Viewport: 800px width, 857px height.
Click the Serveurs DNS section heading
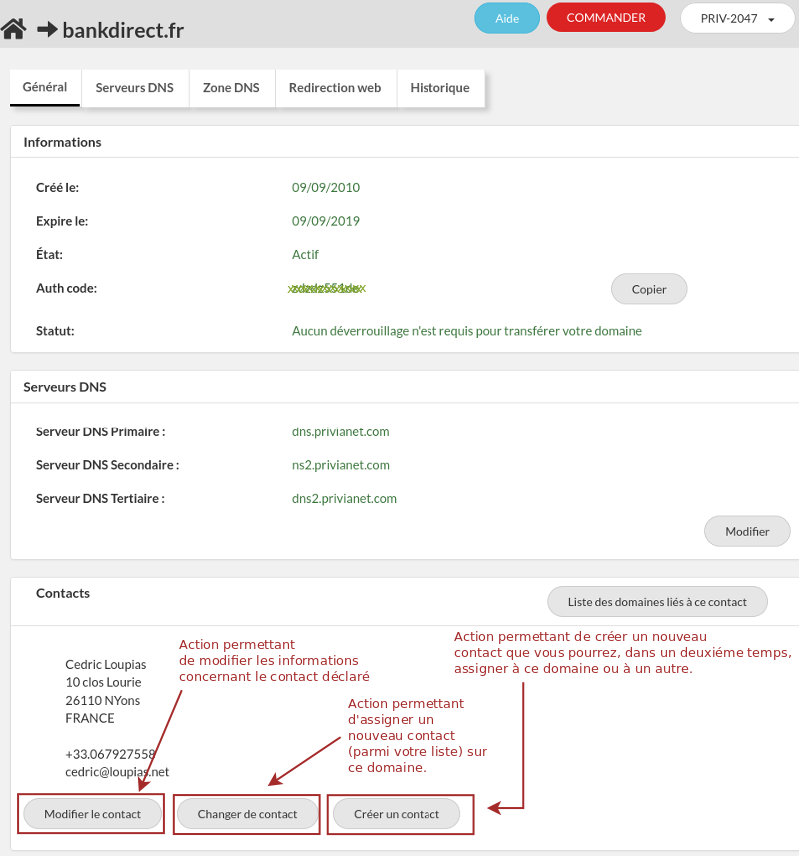coord(64,387)
